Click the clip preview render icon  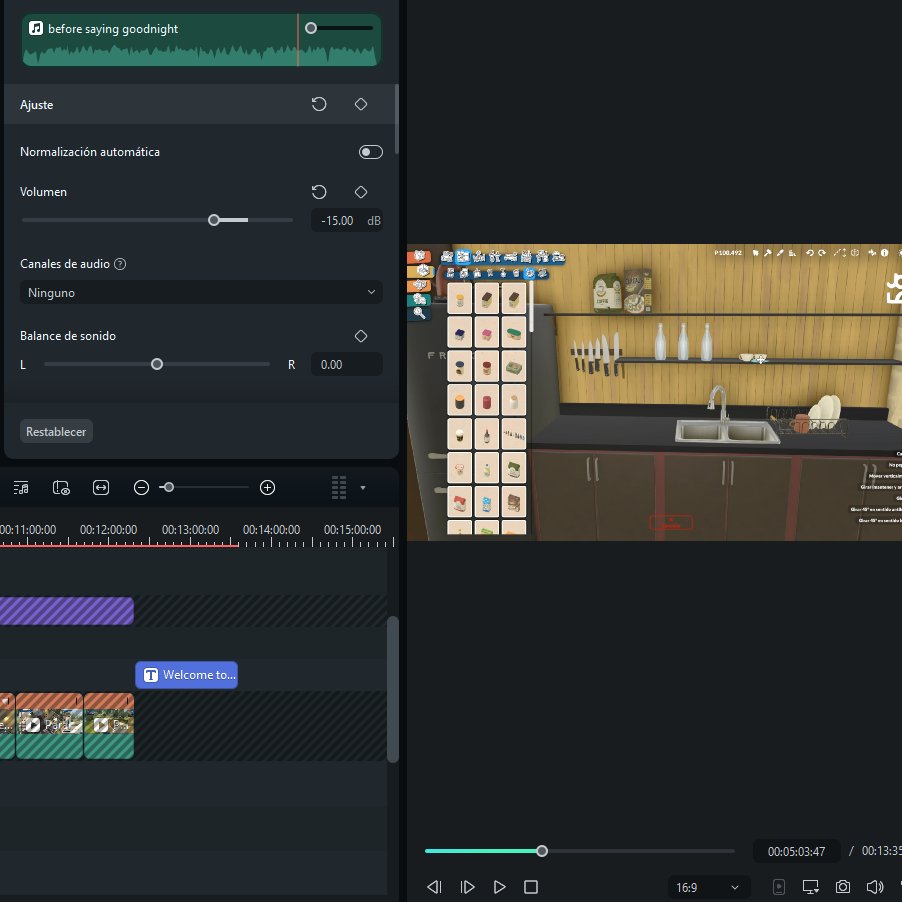(x=61, y=488)
